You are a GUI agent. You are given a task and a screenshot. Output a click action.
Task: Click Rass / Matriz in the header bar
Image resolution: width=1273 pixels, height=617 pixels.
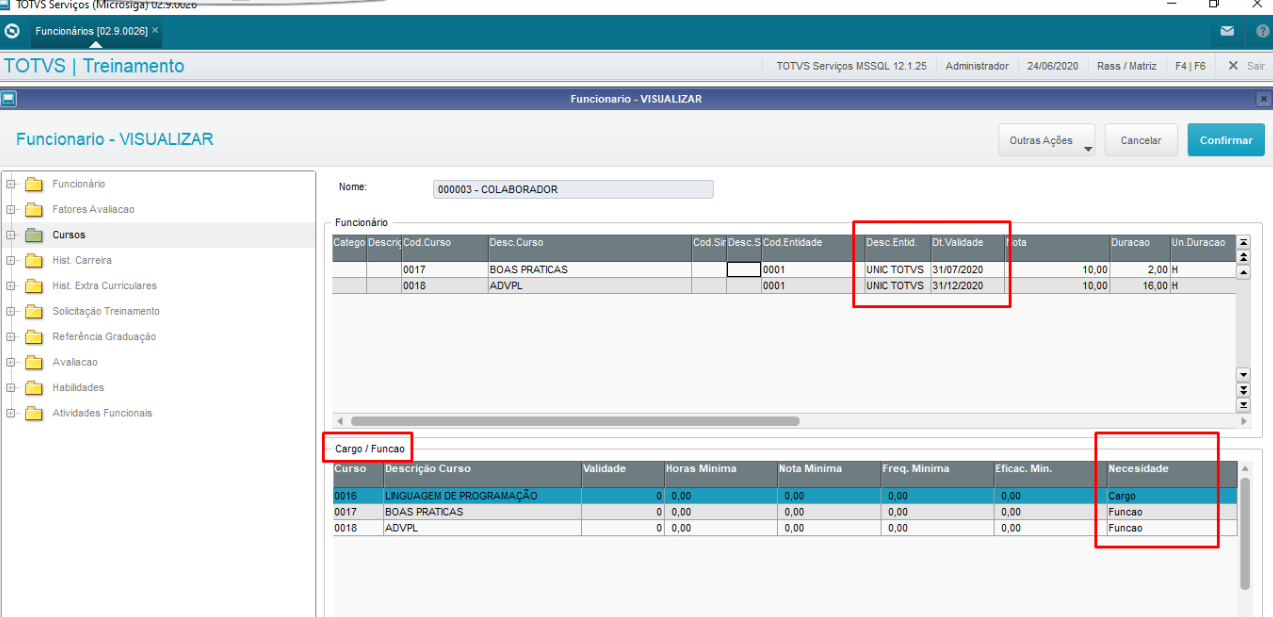coord(1126,66)
